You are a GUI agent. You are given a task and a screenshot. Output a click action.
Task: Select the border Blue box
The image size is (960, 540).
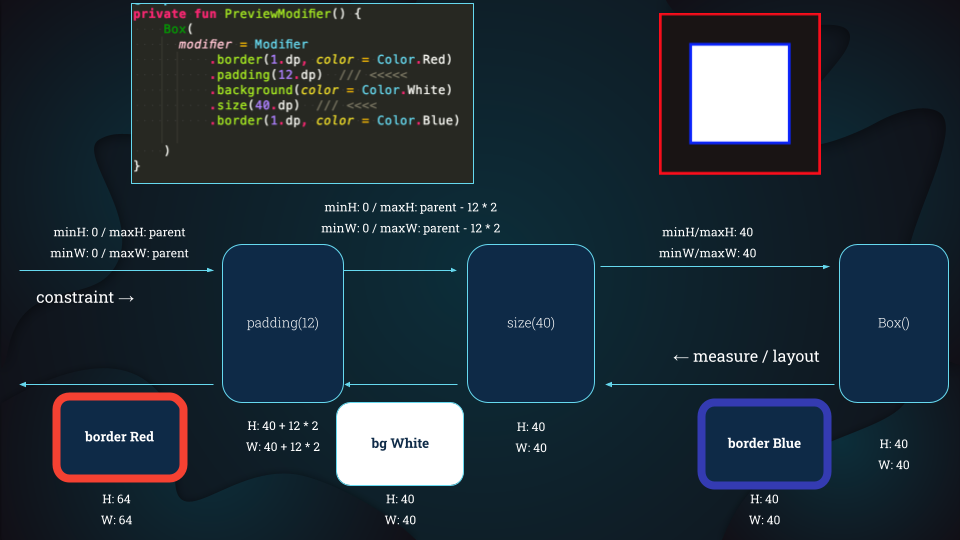pyautogui.click(x=764, y=443)
